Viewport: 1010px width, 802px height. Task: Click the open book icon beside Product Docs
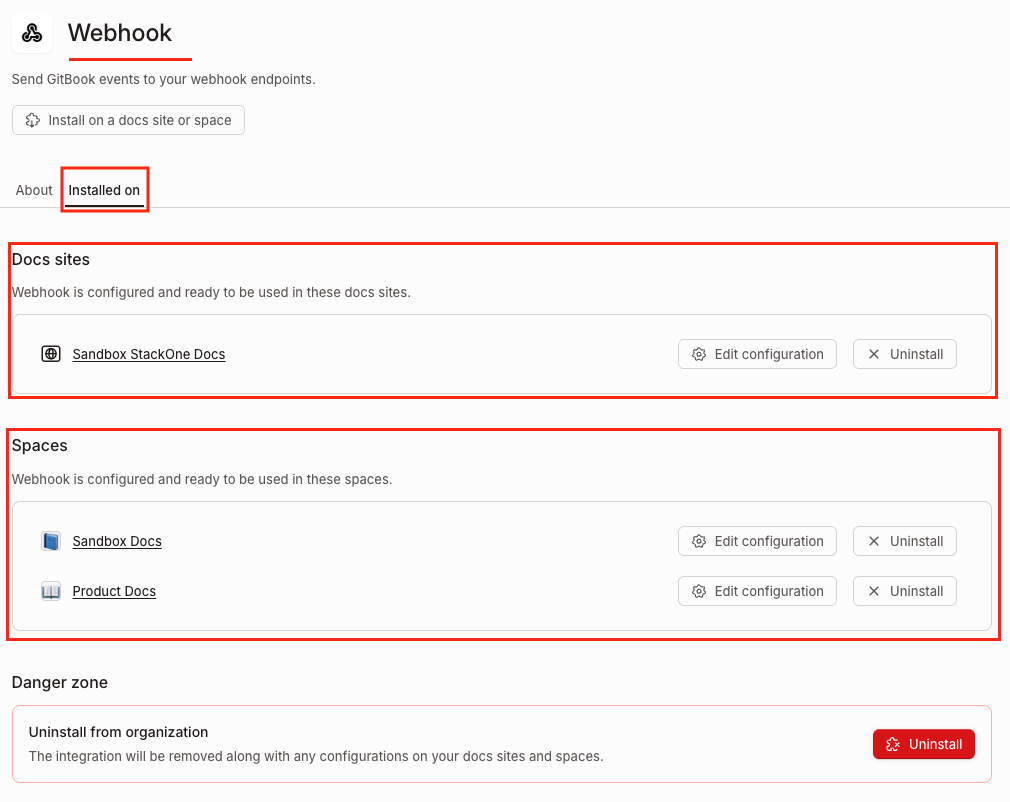(51, 591)
